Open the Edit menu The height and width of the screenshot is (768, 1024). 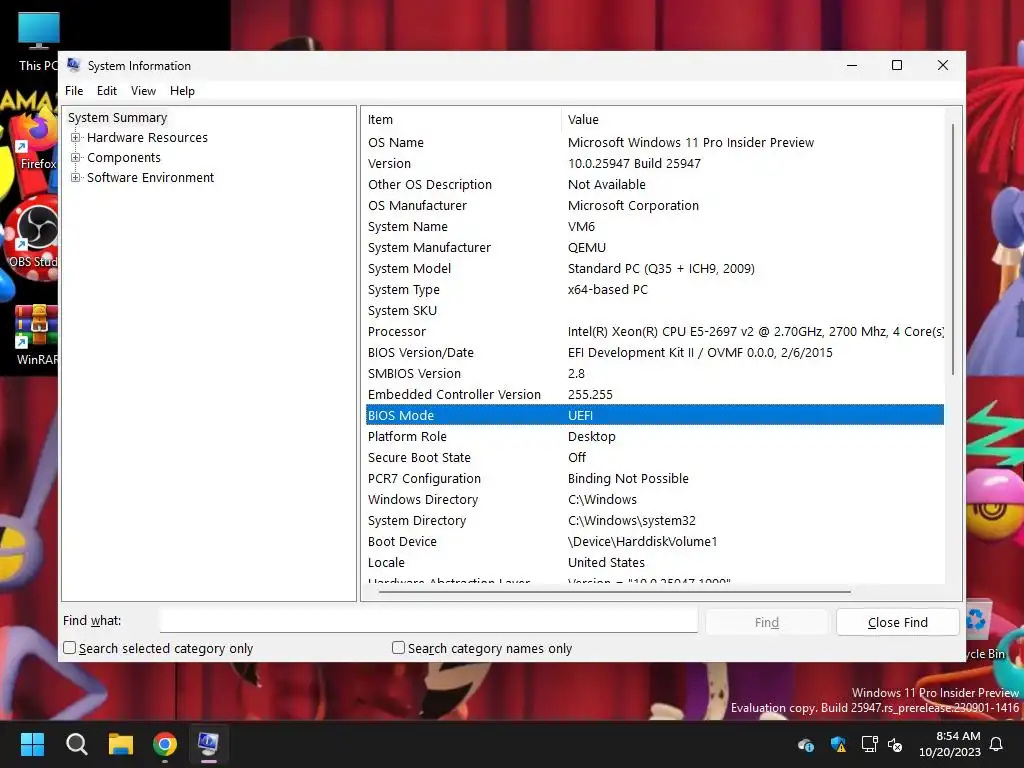point(106,91)
